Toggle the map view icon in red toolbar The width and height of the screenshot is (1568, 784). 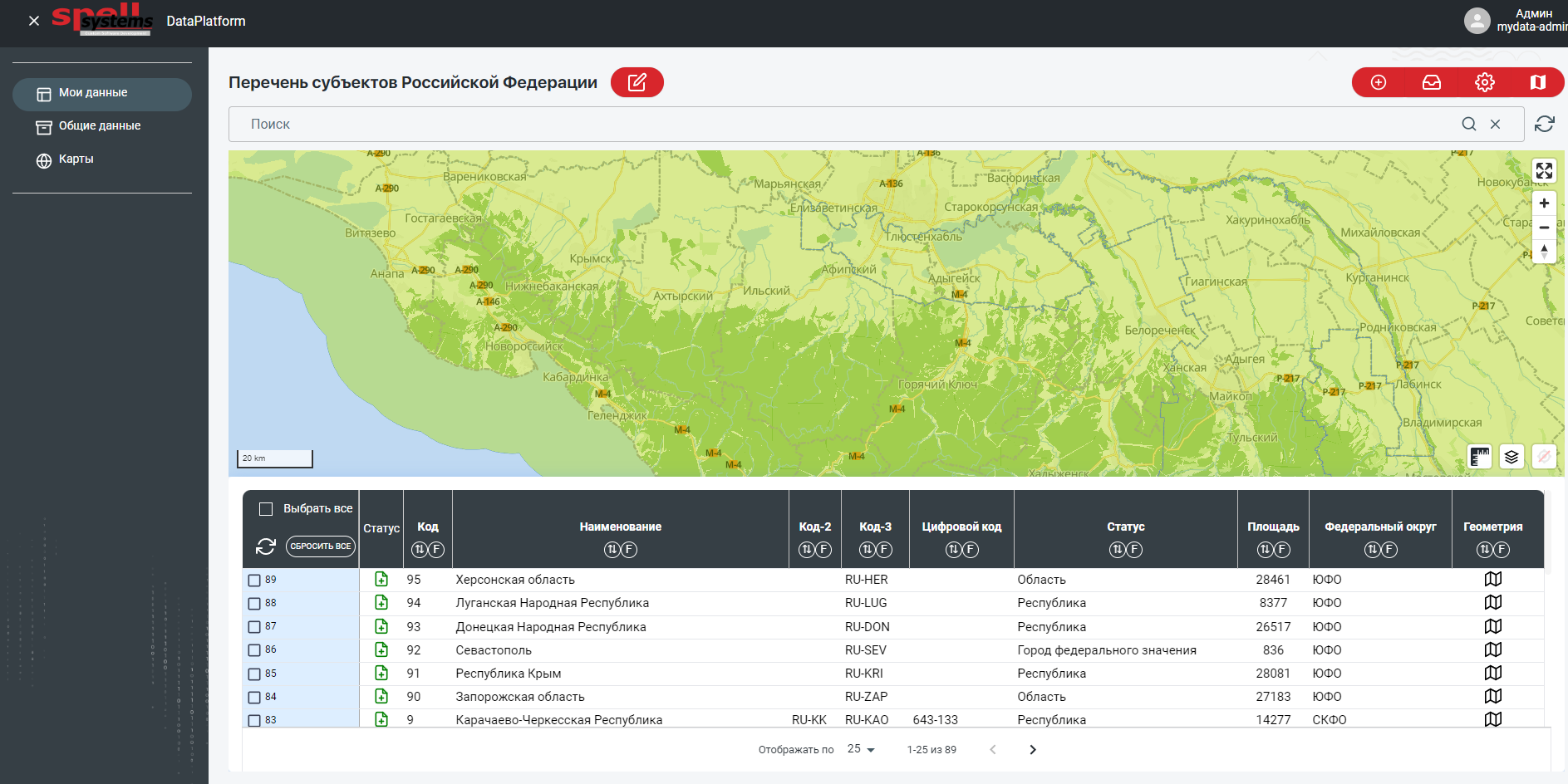[x=1538, y=82]
